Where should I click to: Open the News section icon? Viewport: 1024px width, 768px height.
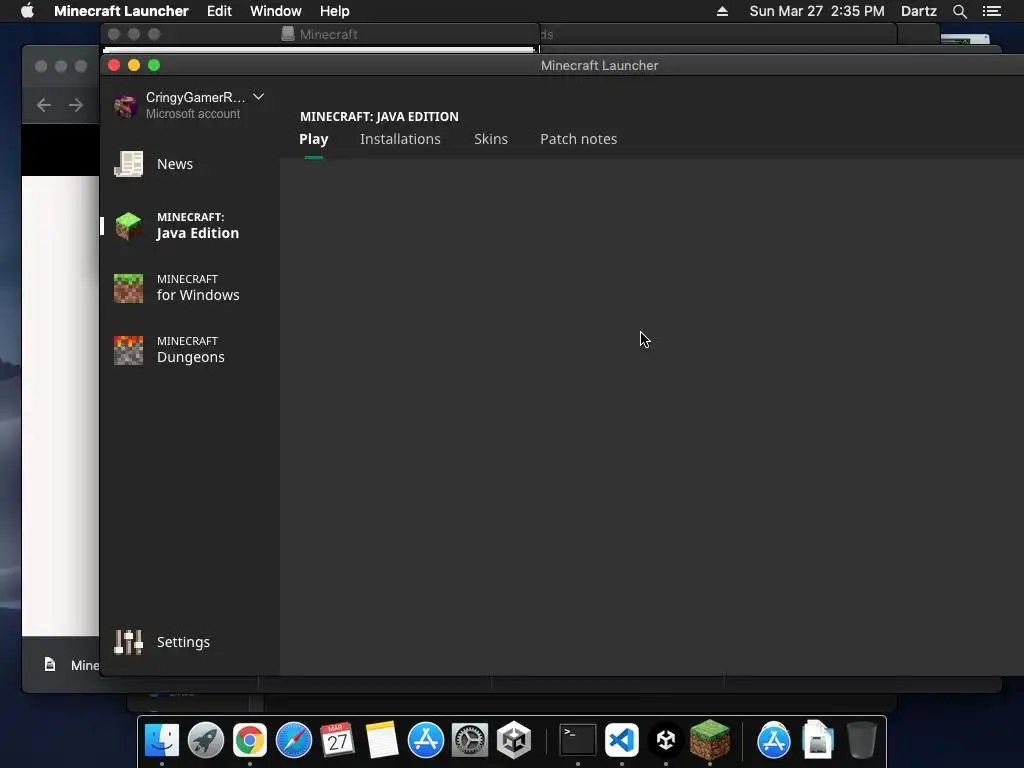tap(129, 164)
